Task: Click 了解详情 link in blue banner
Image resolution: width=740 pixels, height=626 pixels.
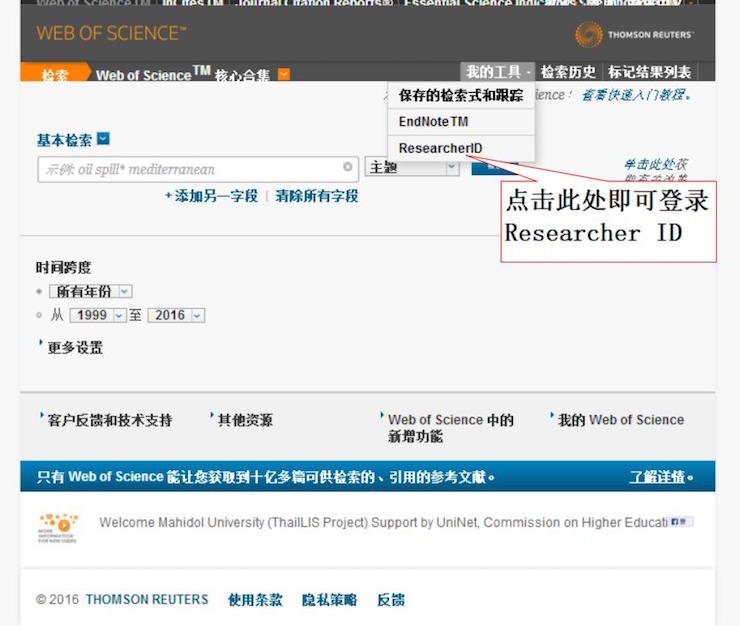Action: point(657,477)
